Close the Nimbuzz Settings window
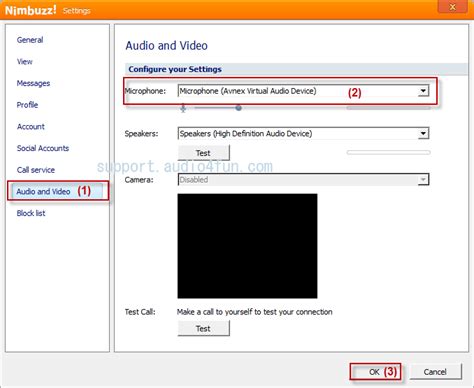Screen dimensions: 474x388 452,7
